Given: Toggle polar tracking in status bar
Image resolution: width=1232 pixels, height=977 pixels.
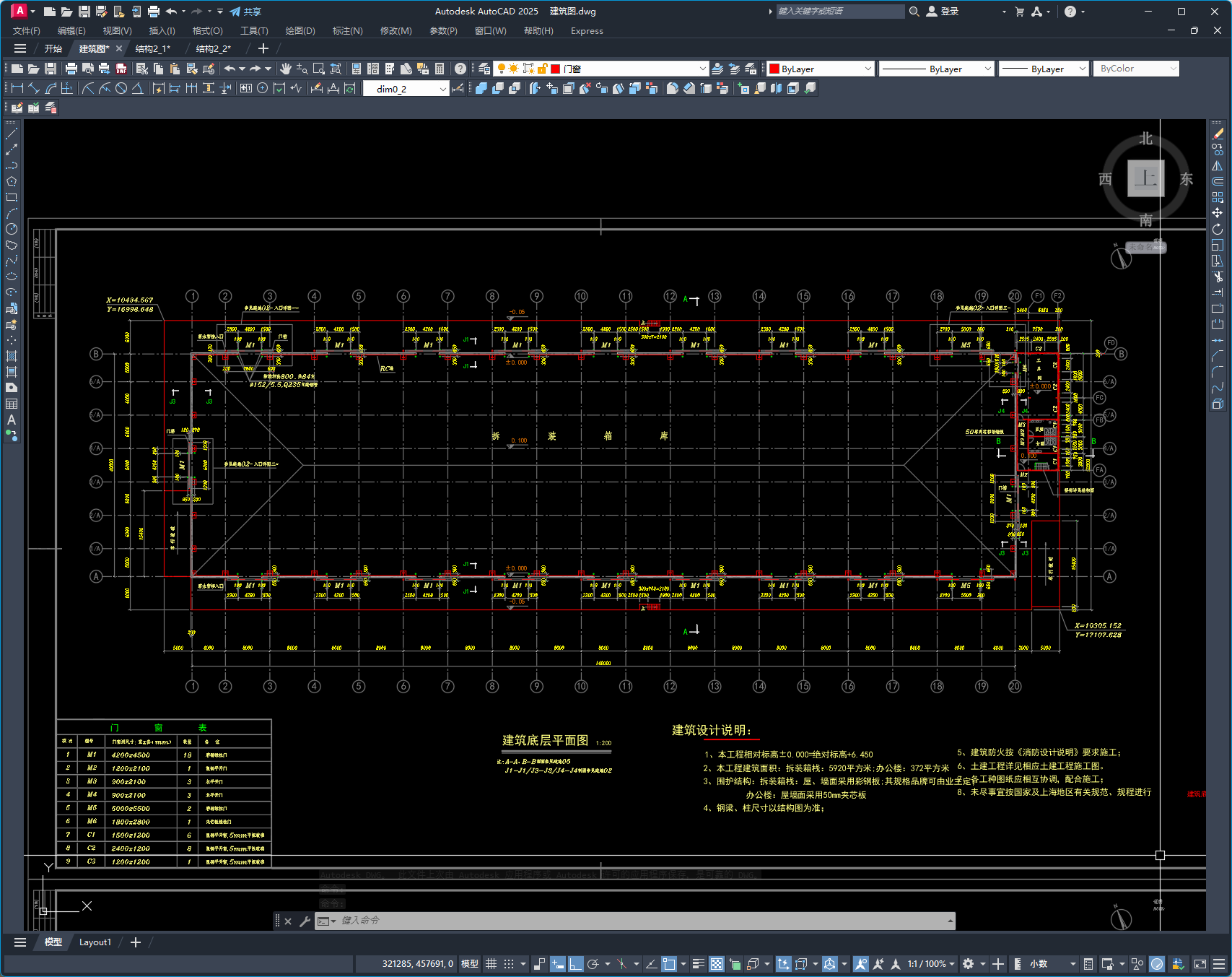Looking at the screenshot, I should [593, 964].
